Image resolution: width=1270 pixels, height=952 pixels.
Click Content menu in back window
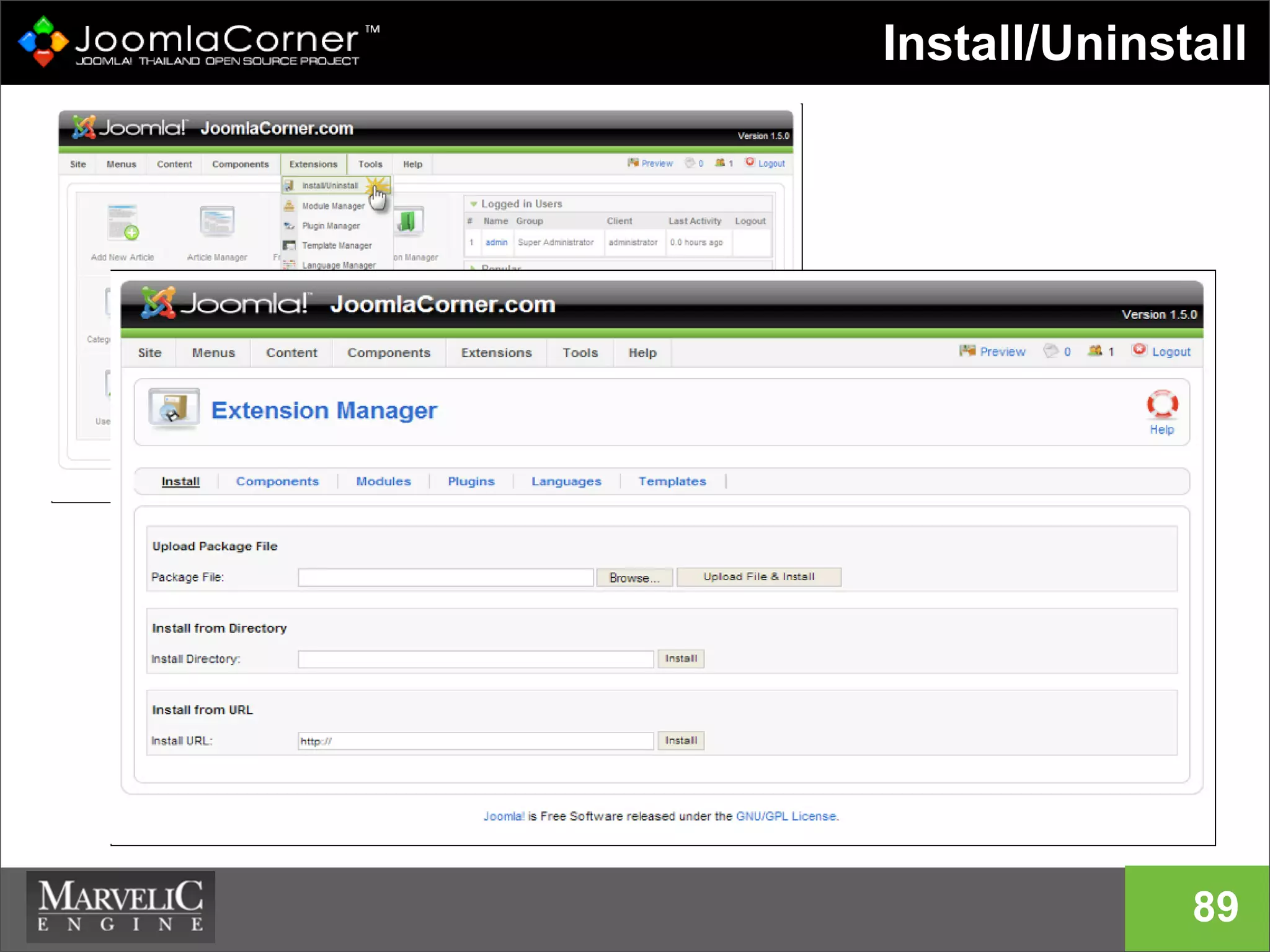click(x=174, y=164)
